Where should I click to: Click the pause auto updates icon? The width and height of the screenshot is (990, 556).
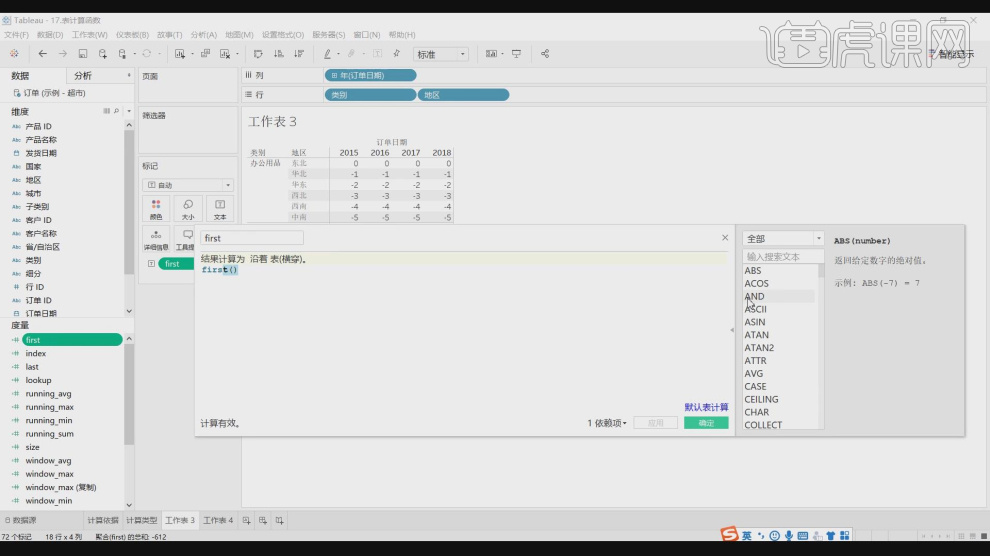point(122,54)
